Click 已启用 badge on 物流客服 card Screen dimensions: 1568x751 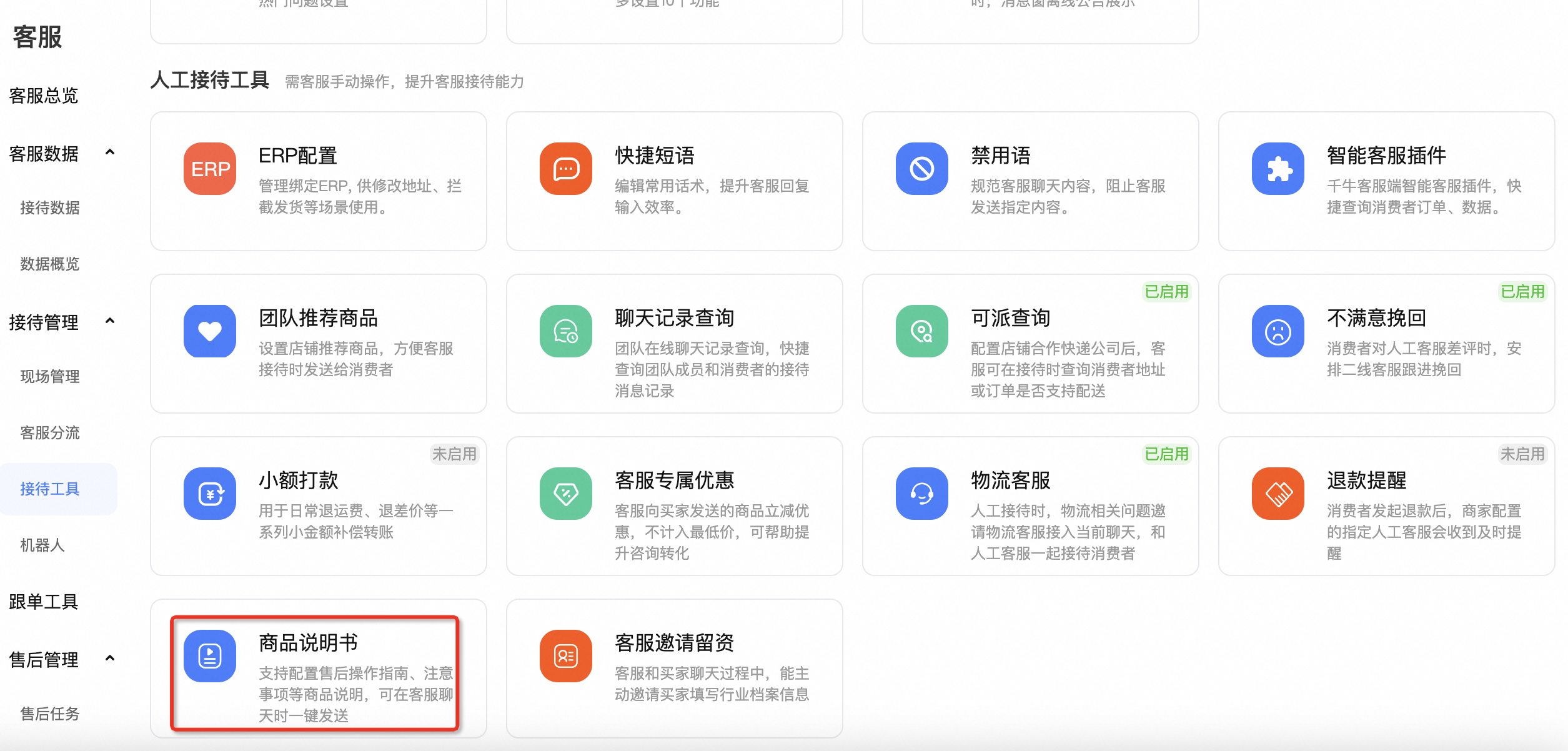coord(1166,454)
